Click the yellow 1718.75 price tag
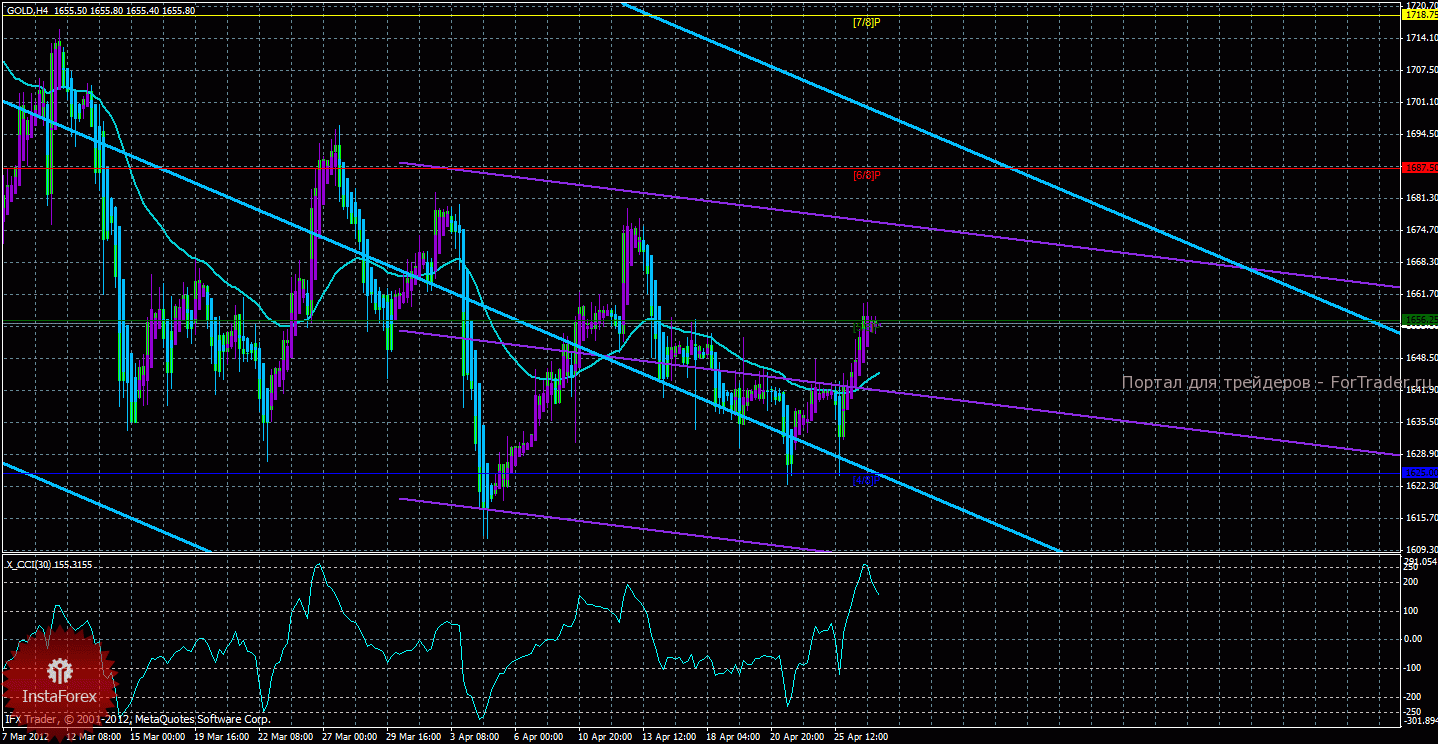The image size is (1438, 744). (x=1419, y=15)
